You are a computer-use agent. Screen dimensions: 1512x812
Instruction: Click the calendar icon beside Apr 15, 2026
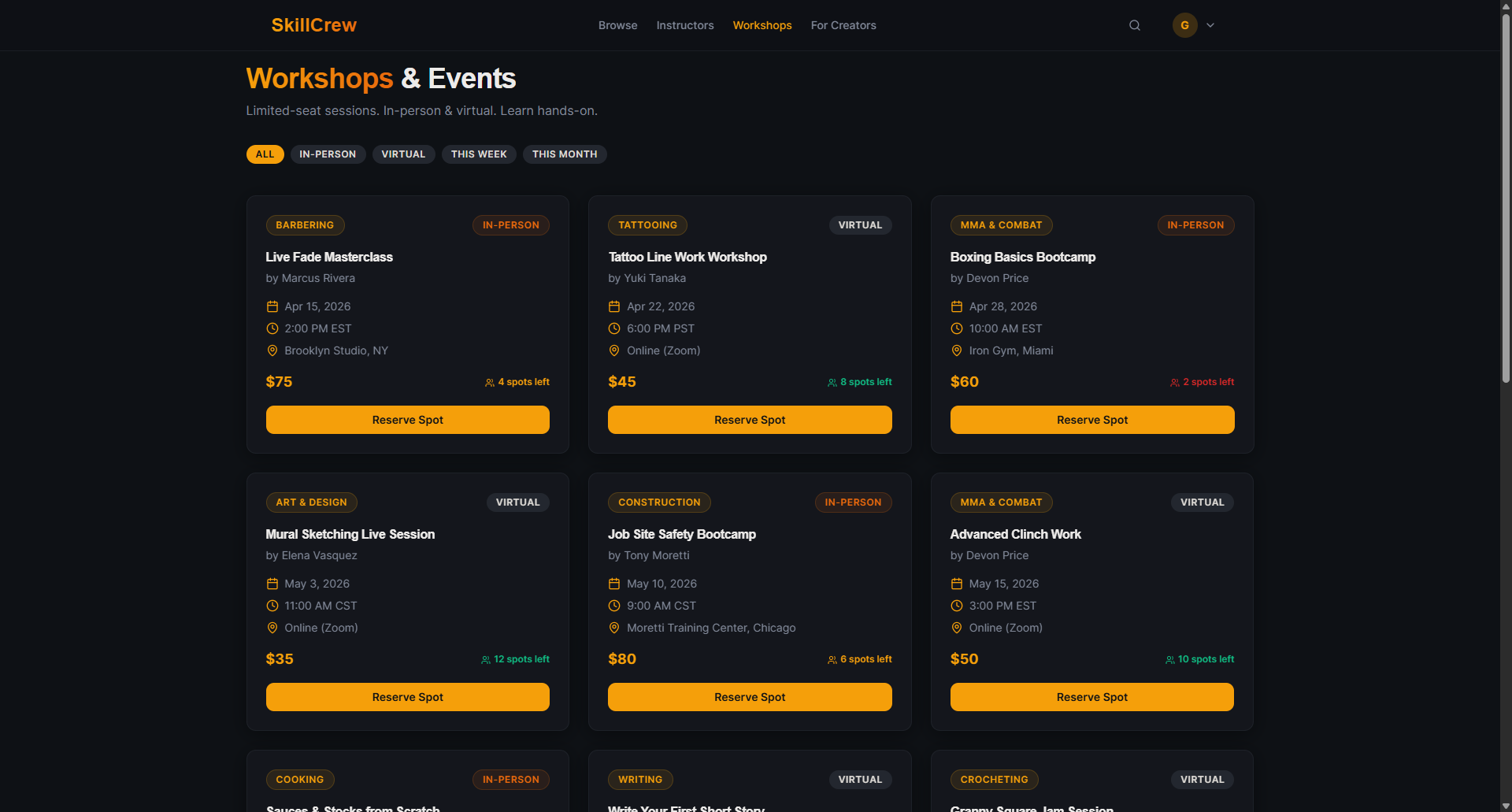272,306
